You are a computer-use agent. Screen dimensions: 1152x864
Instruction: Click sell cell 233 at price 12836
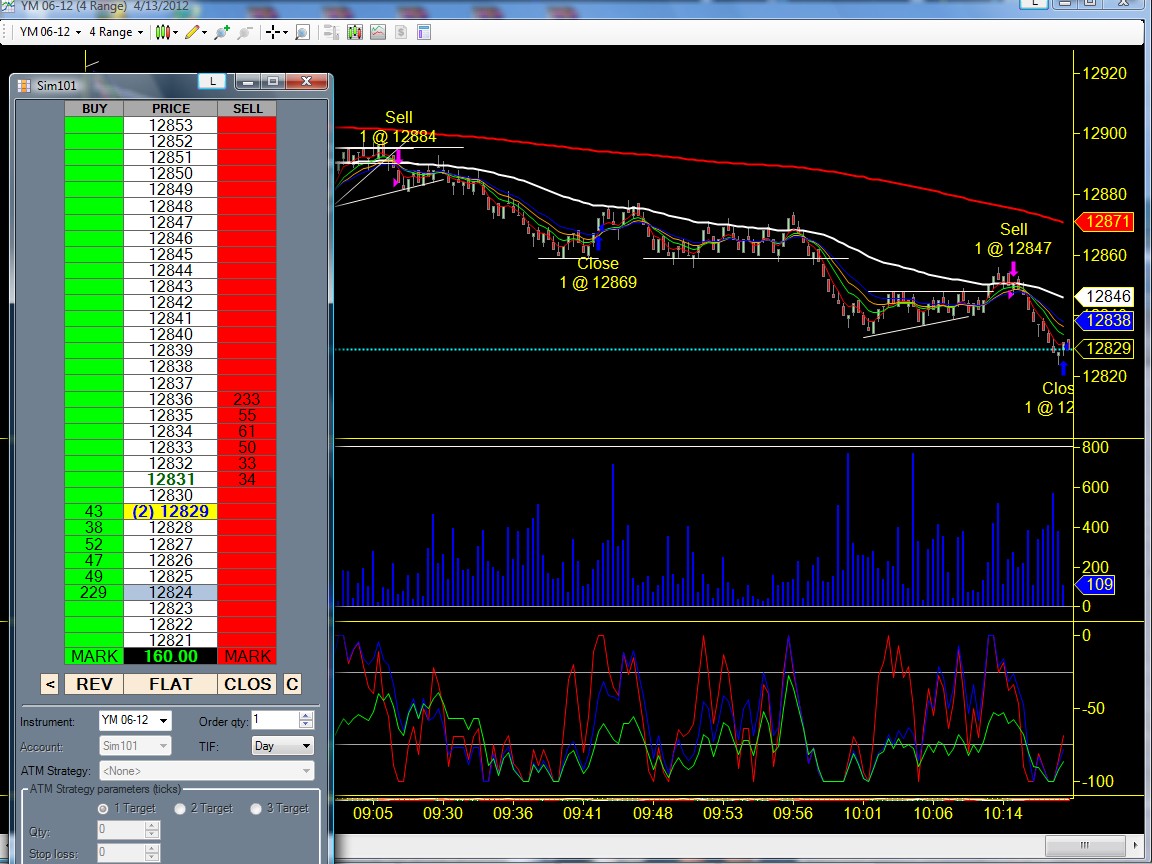(x=247, y=399)
